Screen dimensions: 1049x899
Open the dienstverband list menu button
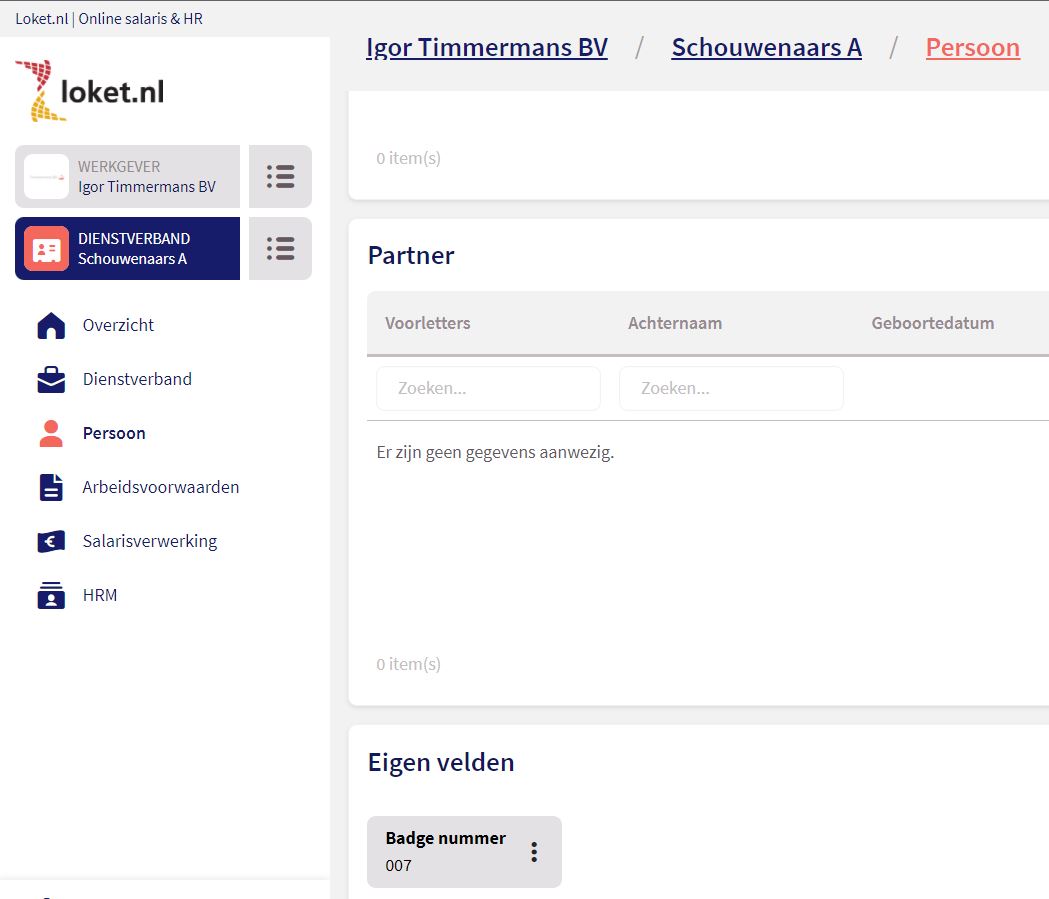tap(280, 249)
